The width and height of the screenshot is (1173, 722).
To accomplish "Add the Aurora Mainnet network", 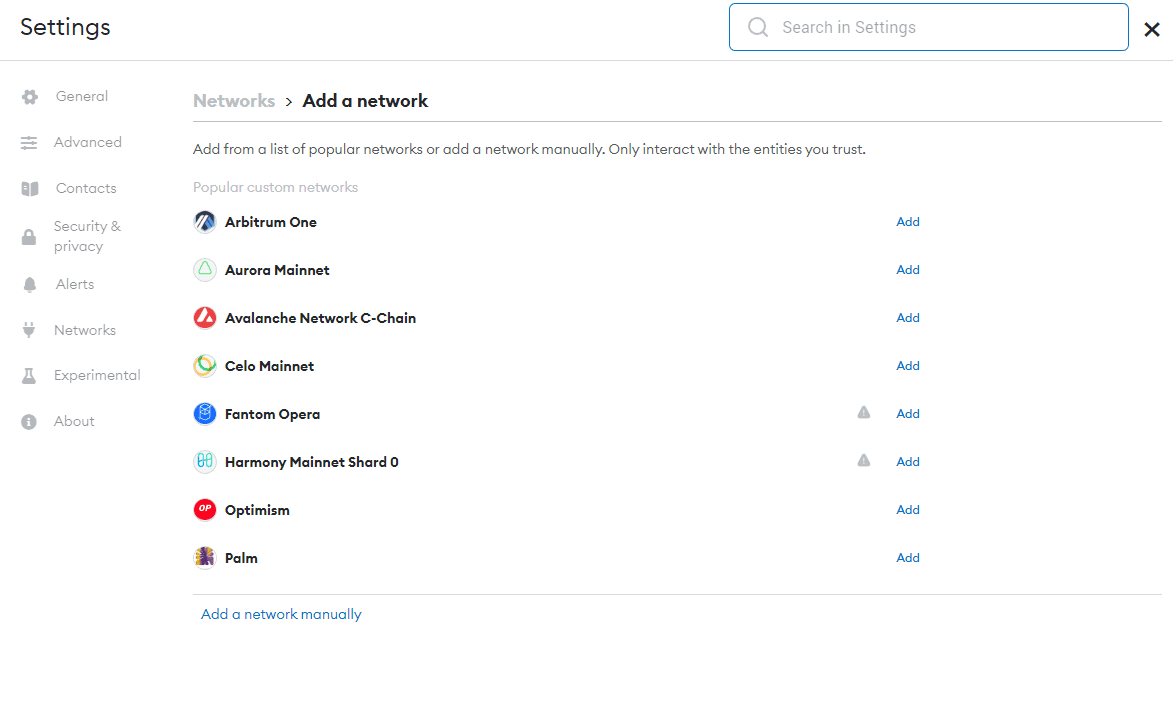I will click(x=908, y=270).
